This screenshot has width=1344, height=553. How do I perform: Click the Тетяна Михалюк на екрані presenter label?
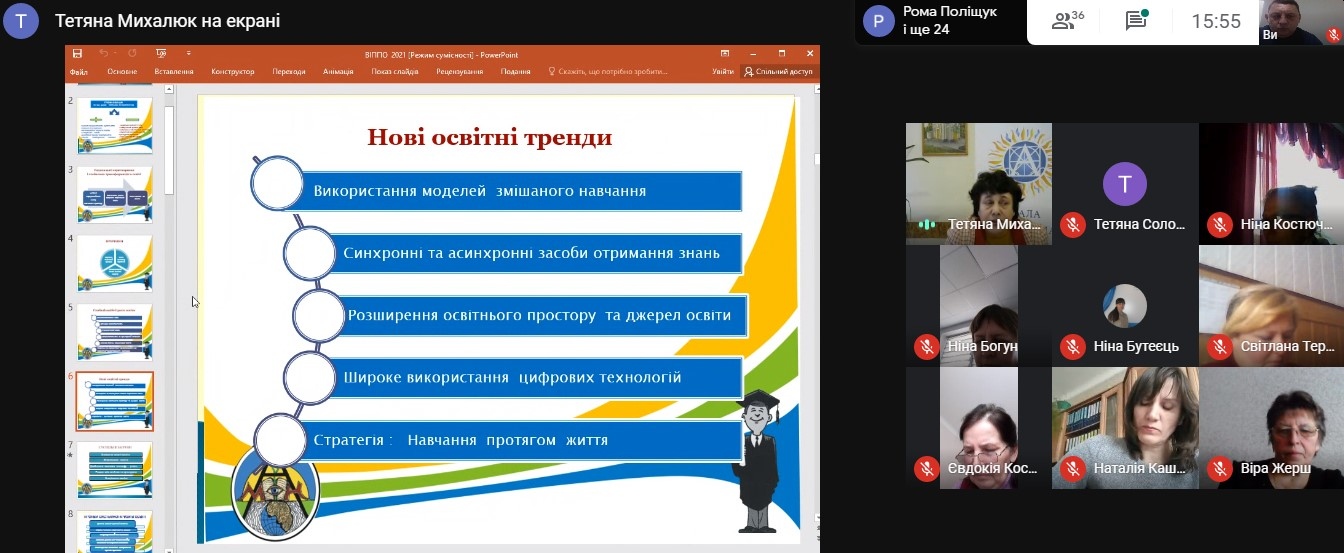point(167,21)
